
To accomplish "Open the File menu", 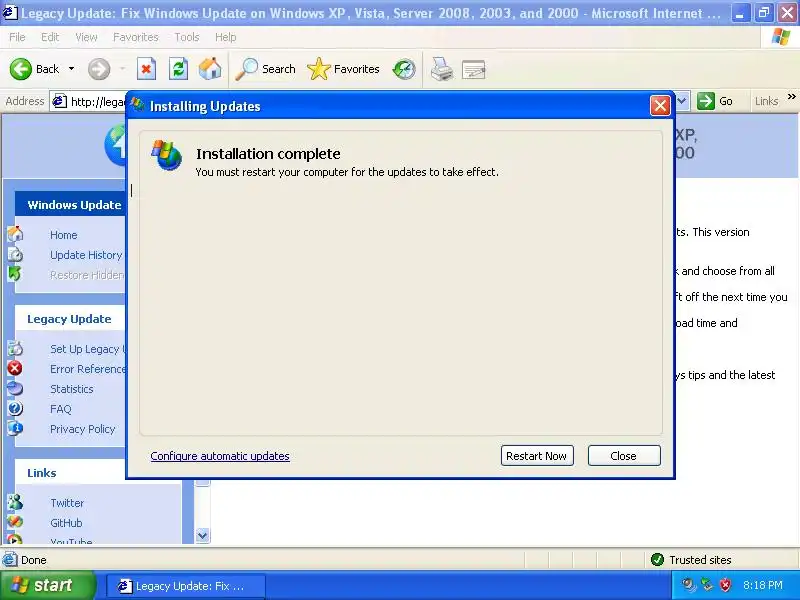I will [17, 37].
